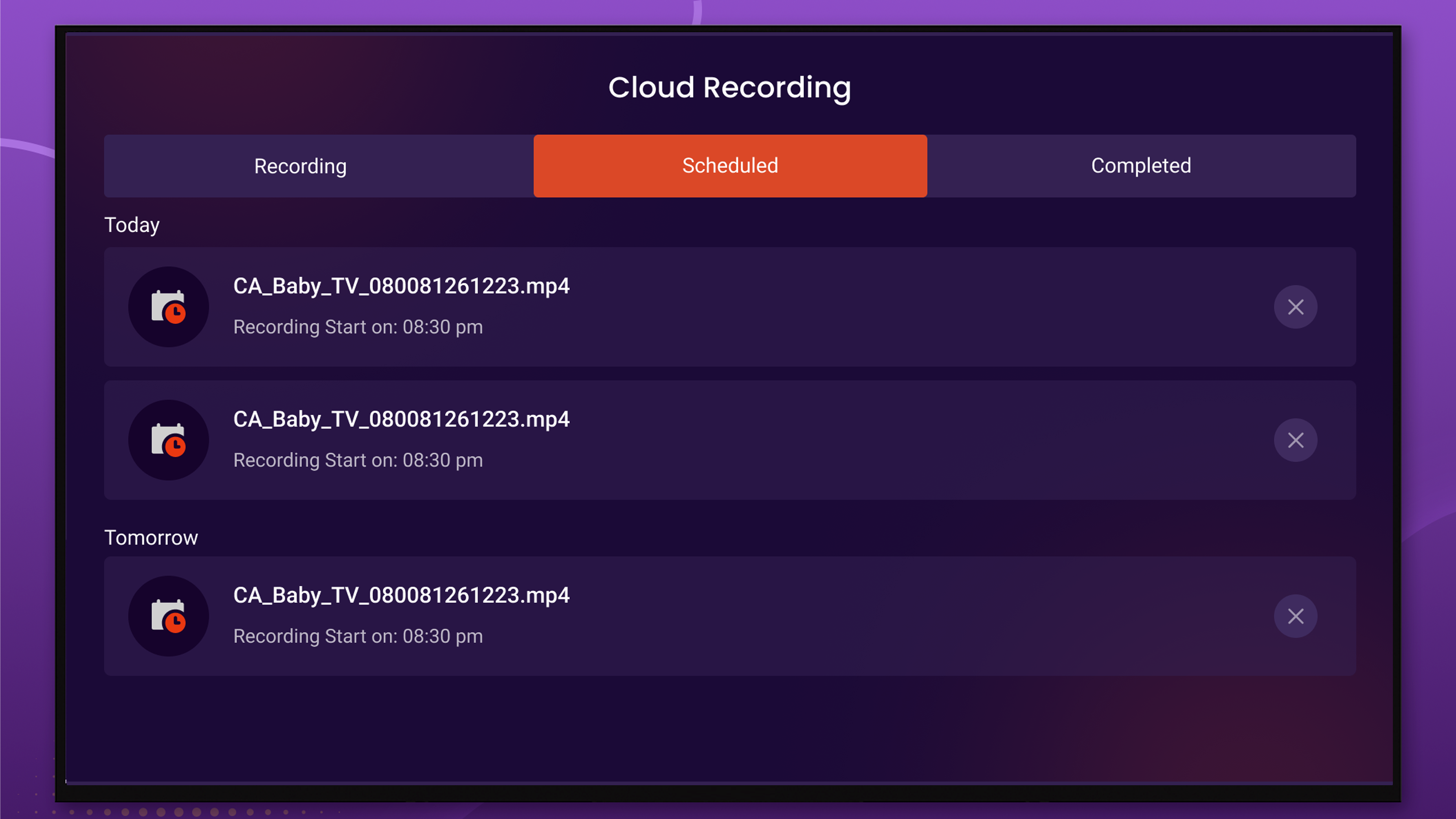Click Tomorrow's 'Recording Start on: 08:30 pm' text

358,637
